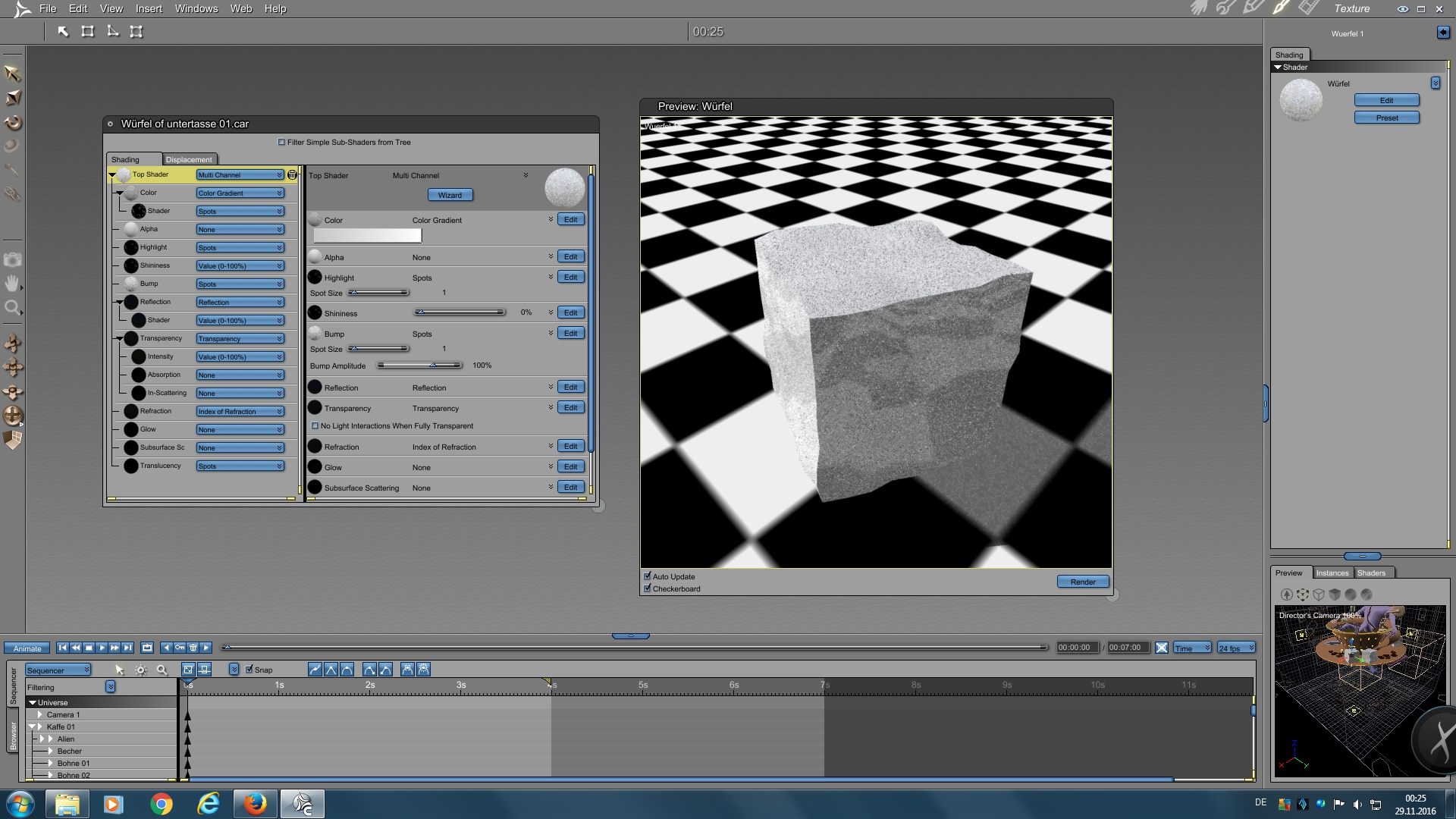Open the 24 fps dropdown
The height and width of the screenshot is (819, 1456).
click(x=1236, y=648)
